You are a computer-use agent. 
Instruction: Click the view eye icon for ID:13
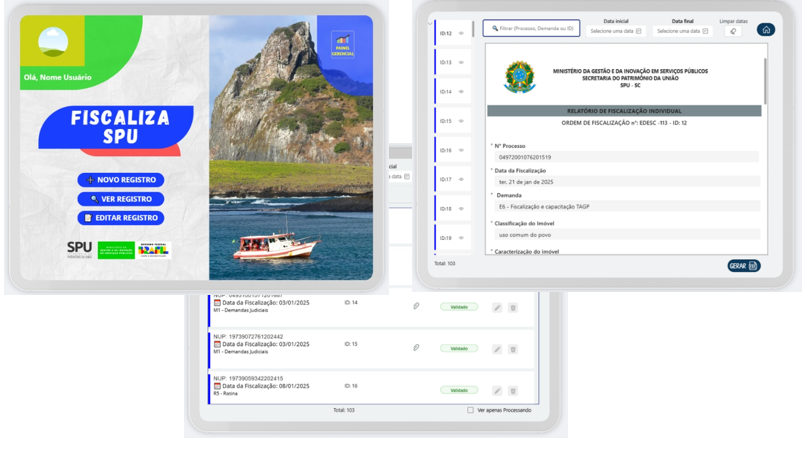click(x=461, y=63)
